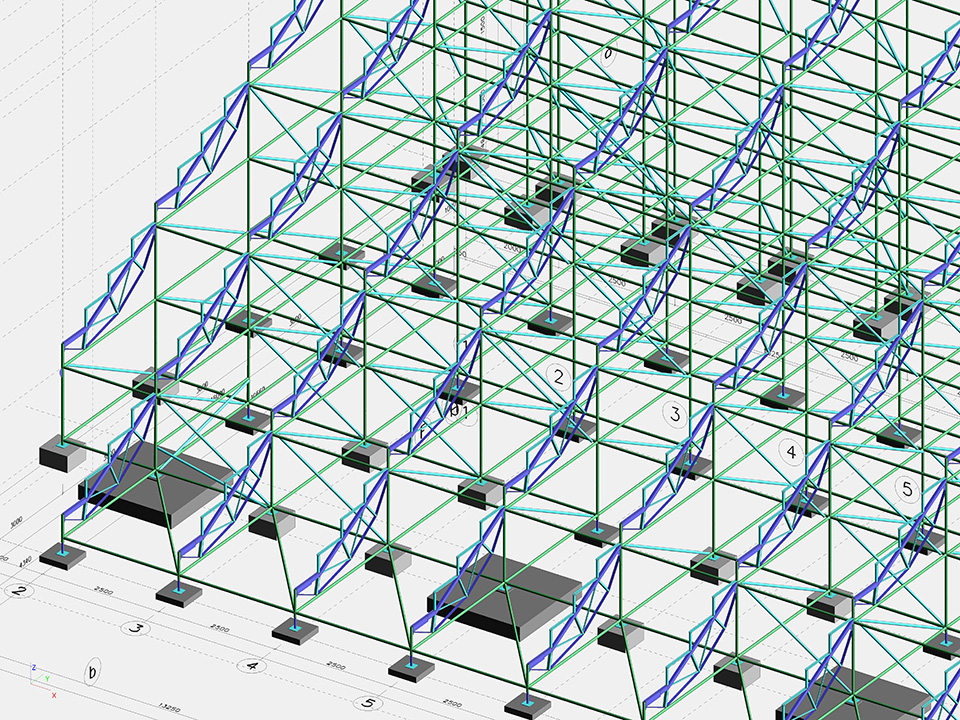Pick grid bubble 4 on the lower-left ground axis
The image size is (960, 720).
click(x=253, y=665)
